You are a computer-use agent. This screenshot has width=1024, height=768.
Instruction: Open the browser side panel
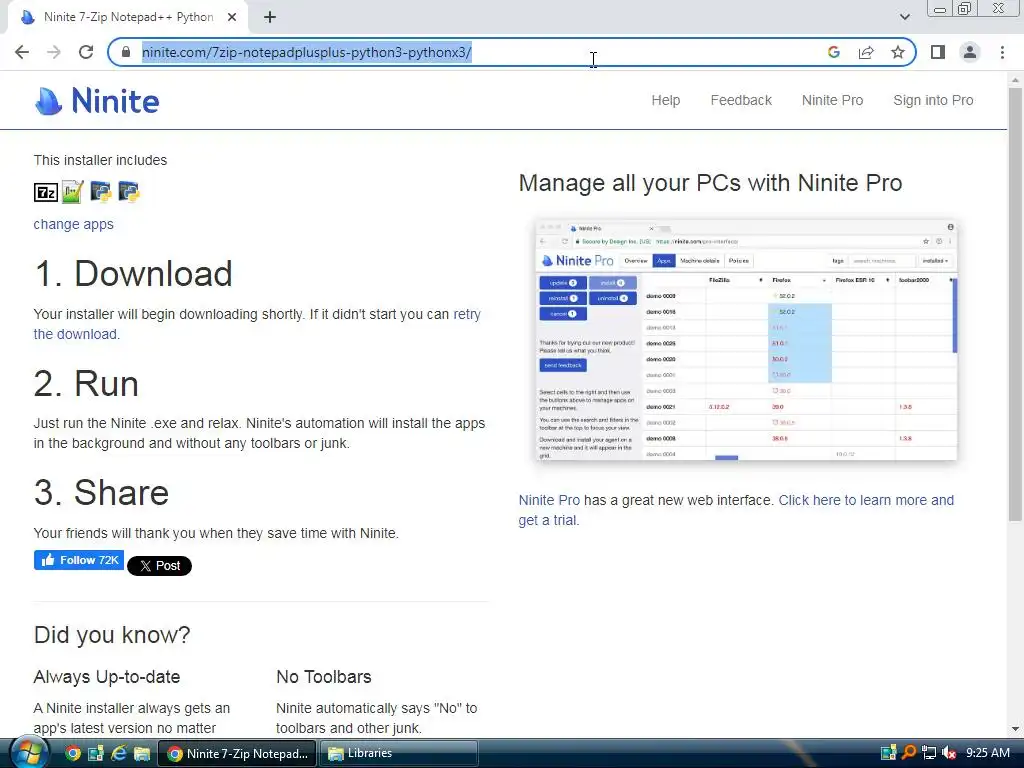[x=938, y=52]
